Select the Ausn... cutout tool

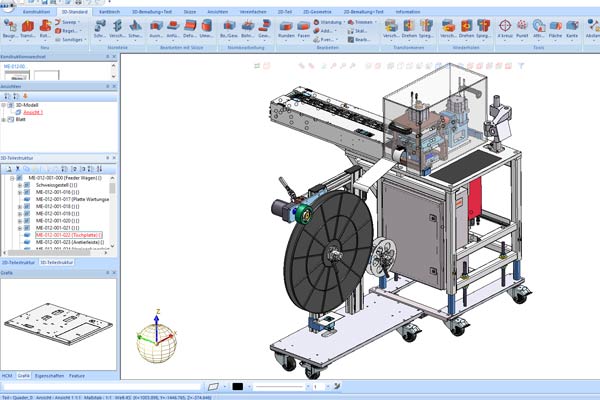[x=156, y=29]
